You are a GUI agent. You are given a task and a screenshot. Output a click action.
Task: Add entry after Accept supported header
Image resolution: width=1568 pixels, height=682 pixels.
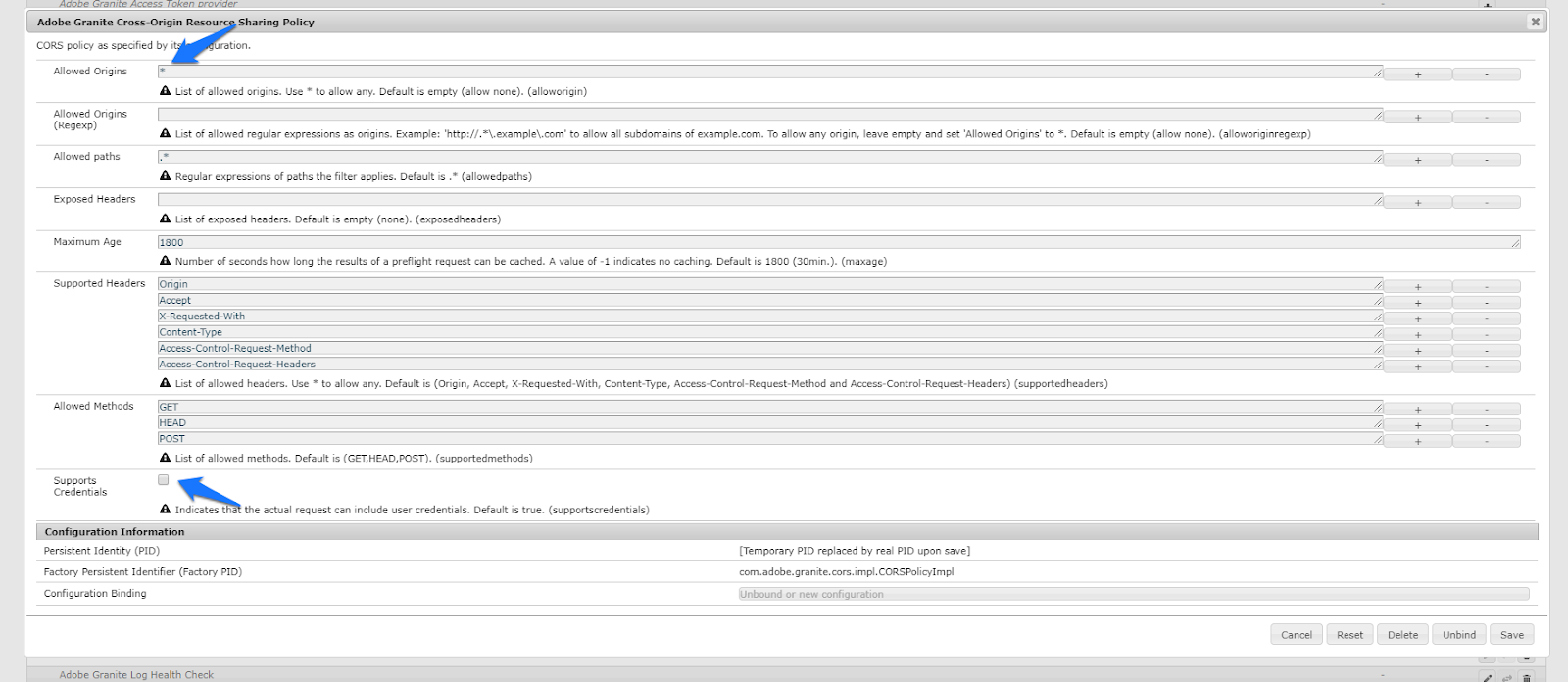[x=1417, y=303]
